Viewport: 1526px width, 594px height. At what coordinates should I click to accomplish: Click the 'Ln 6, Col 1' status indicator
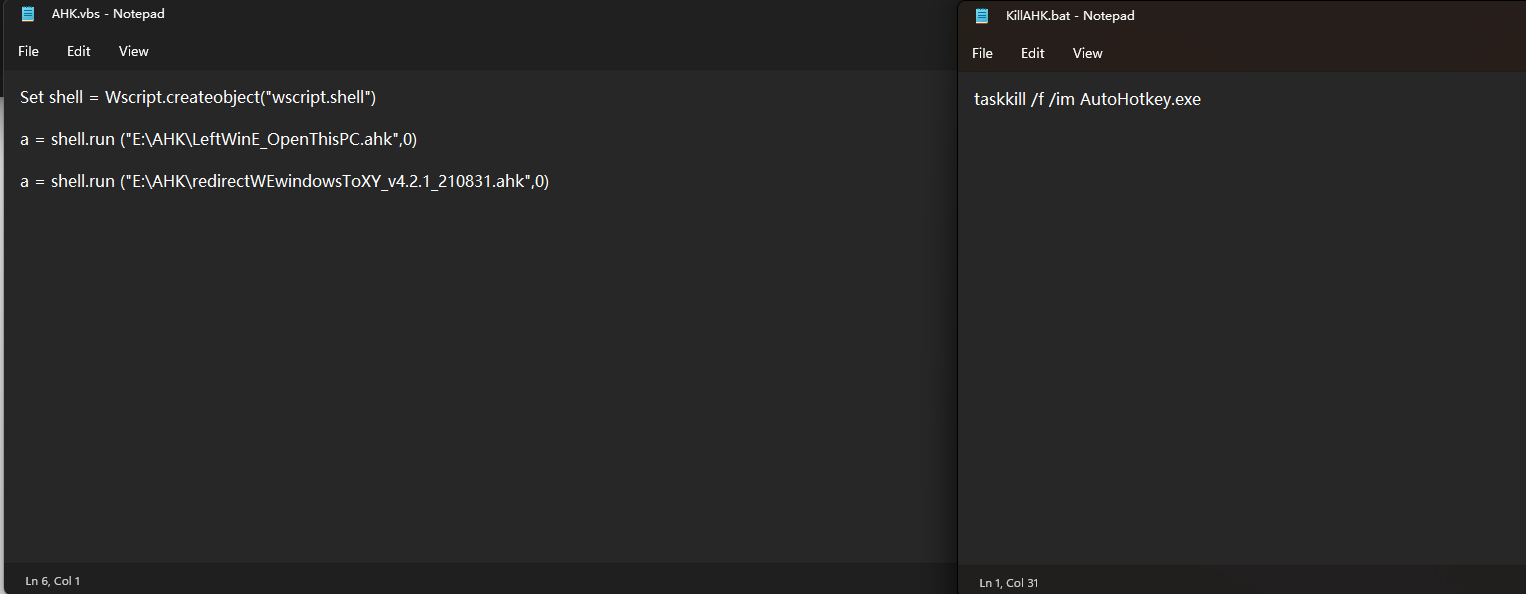[53, 580]
